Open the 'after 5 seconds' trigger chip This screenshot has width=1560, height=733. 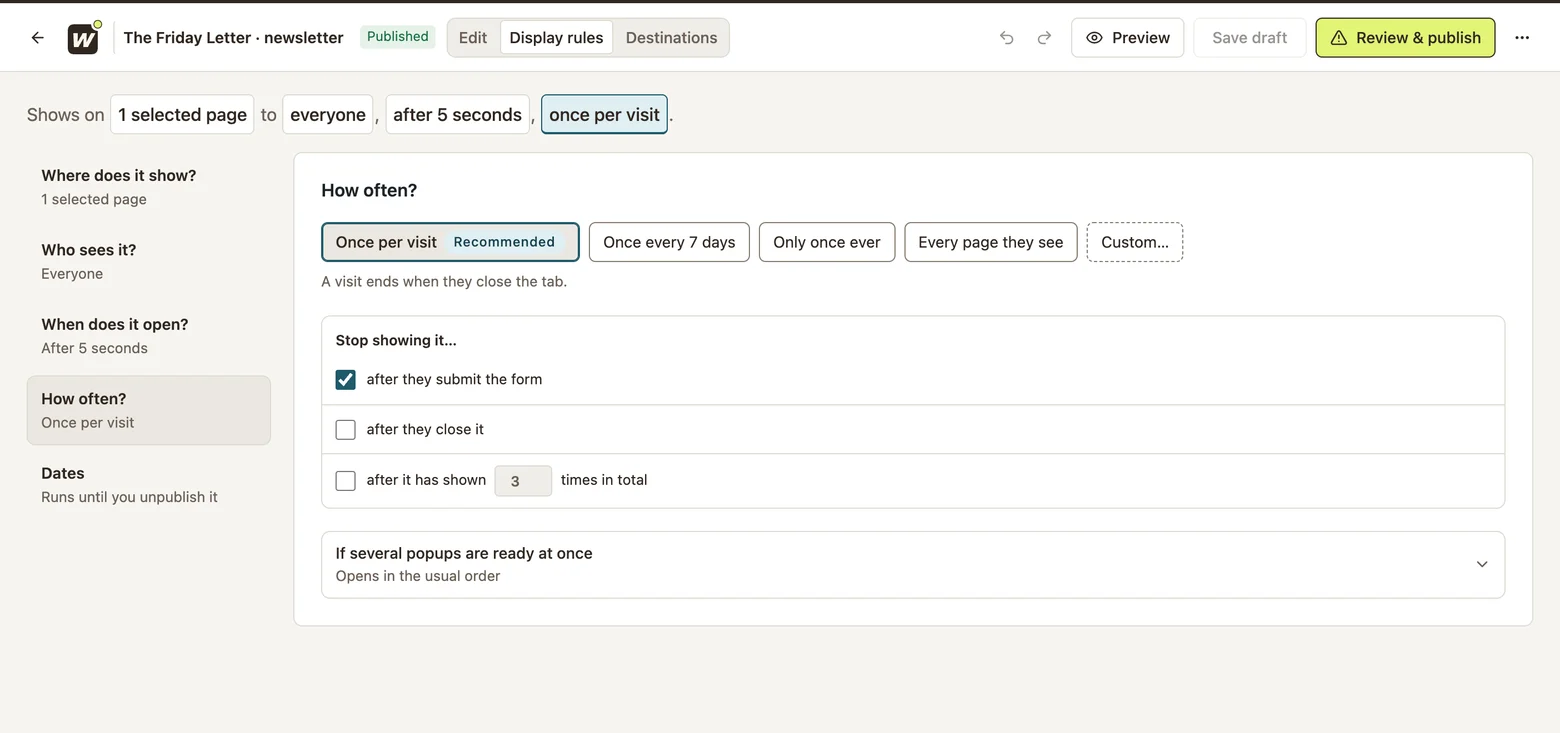tap(457, 115)
